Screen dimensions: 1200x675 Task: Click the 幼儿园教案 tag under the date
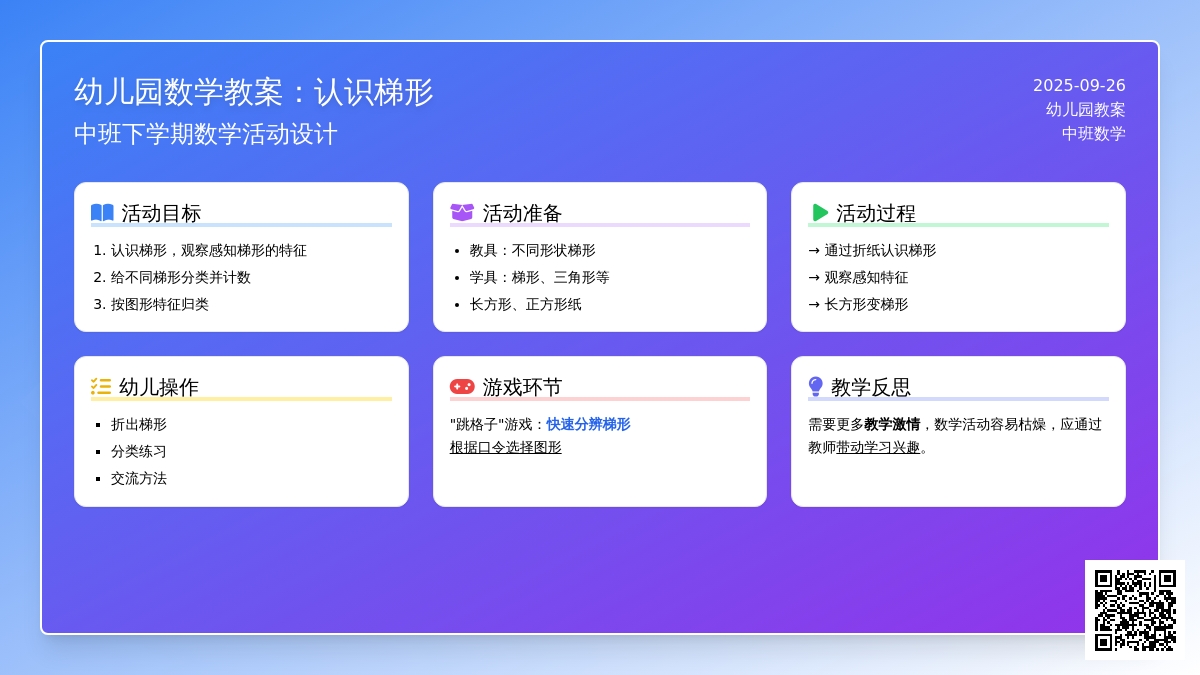[x=1085, y=110]
